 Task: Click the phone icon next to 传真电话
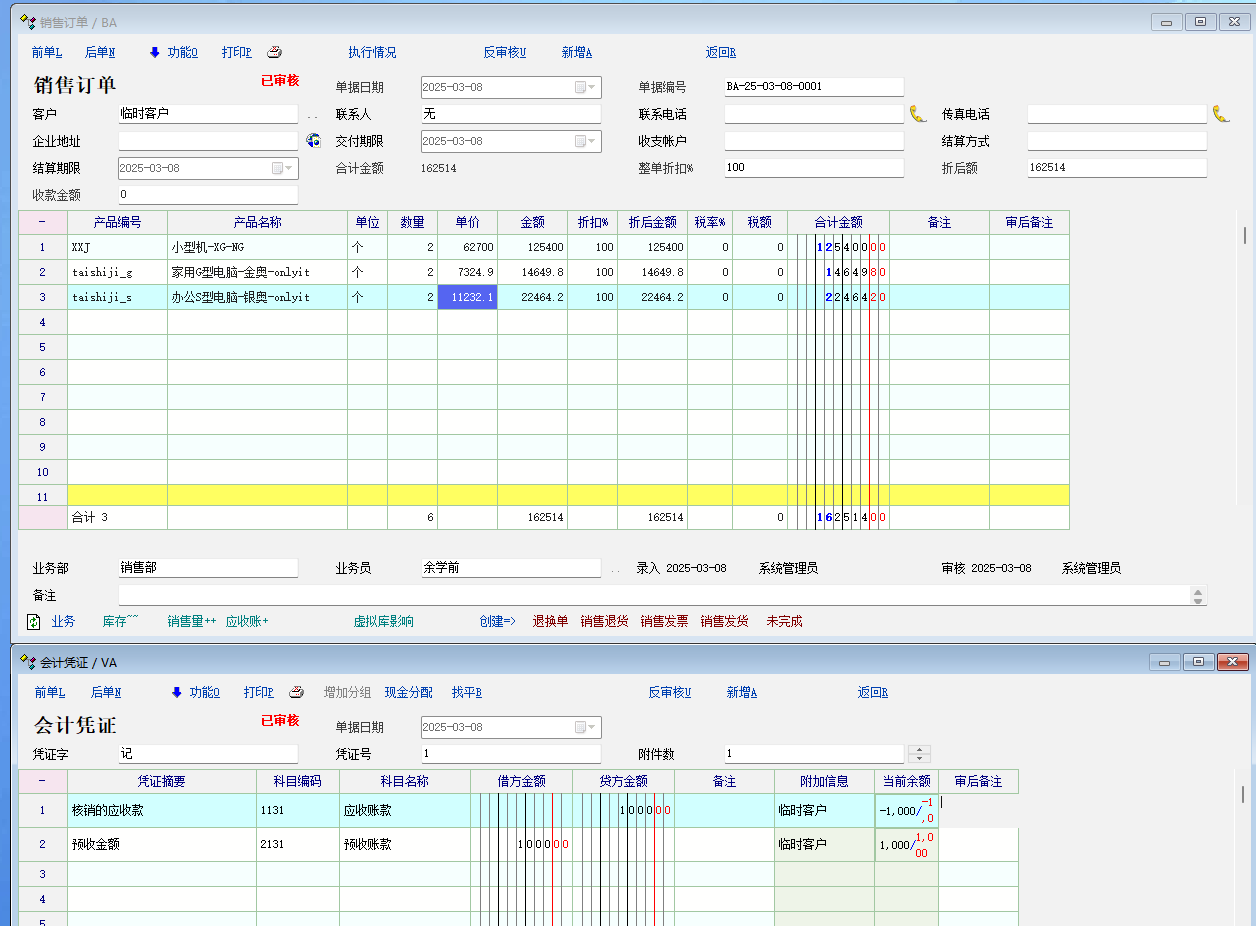pyautogui.click(x=1220, y=114)
